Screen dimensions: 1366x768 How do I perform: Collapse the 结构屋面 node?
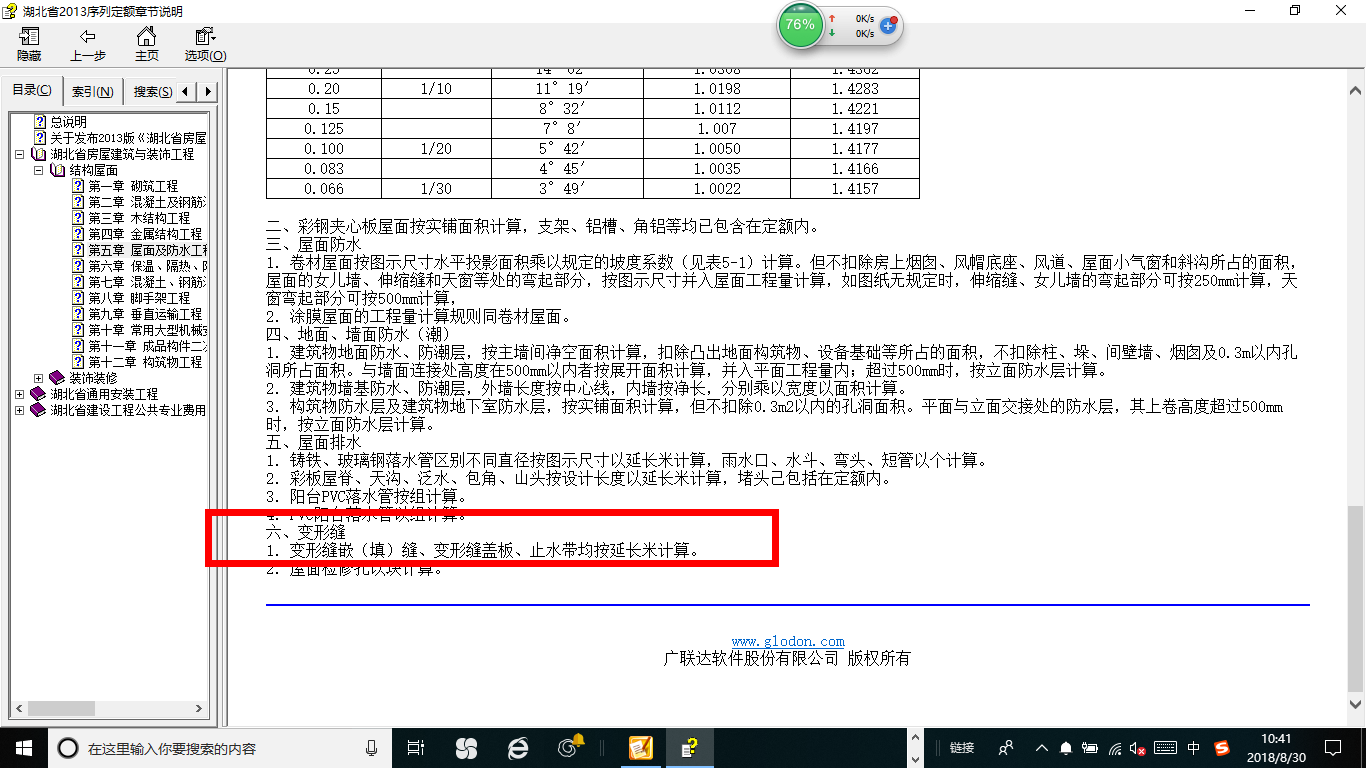pos(38,171)
